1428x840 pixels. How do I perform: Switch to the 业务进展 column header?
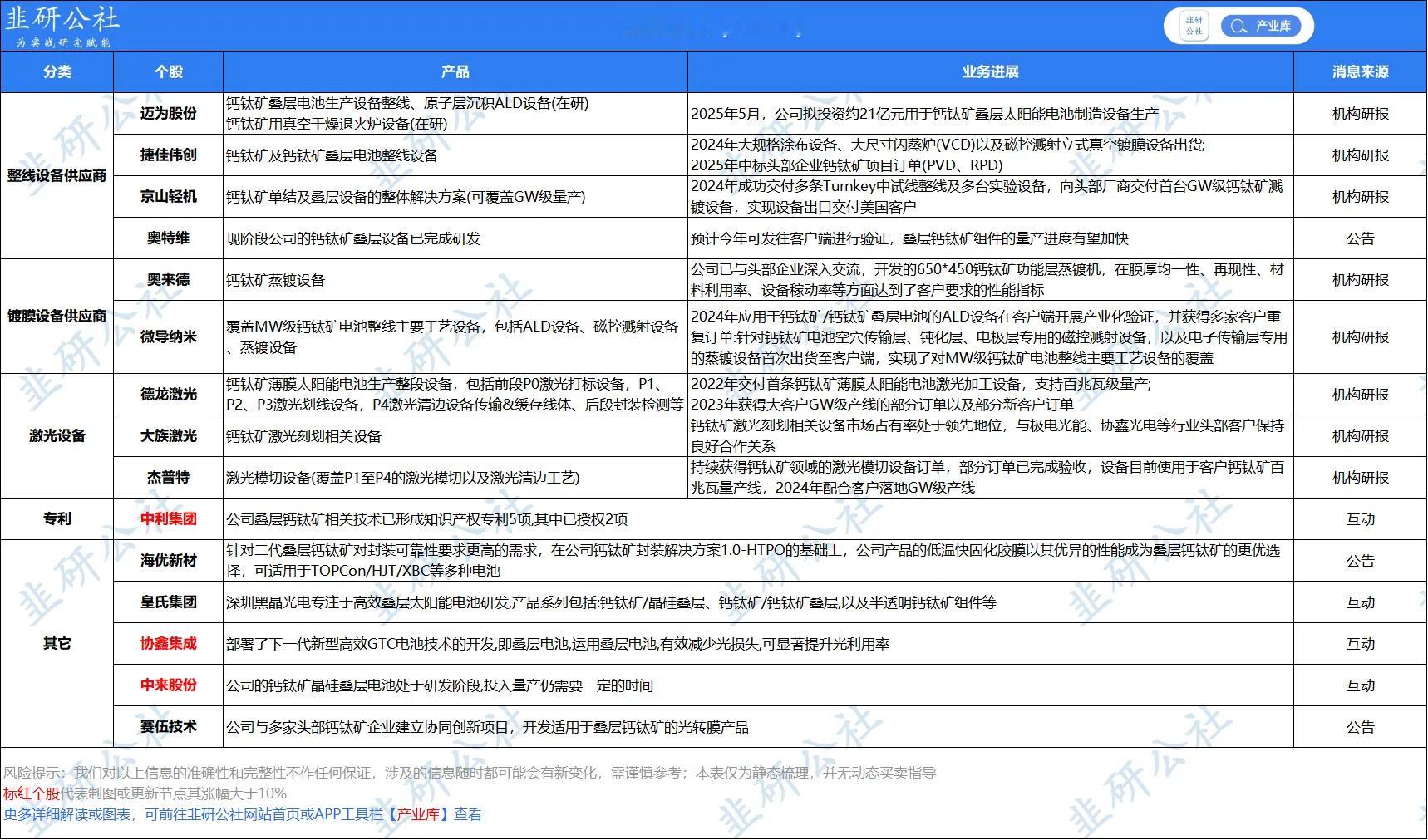point(990,72)
